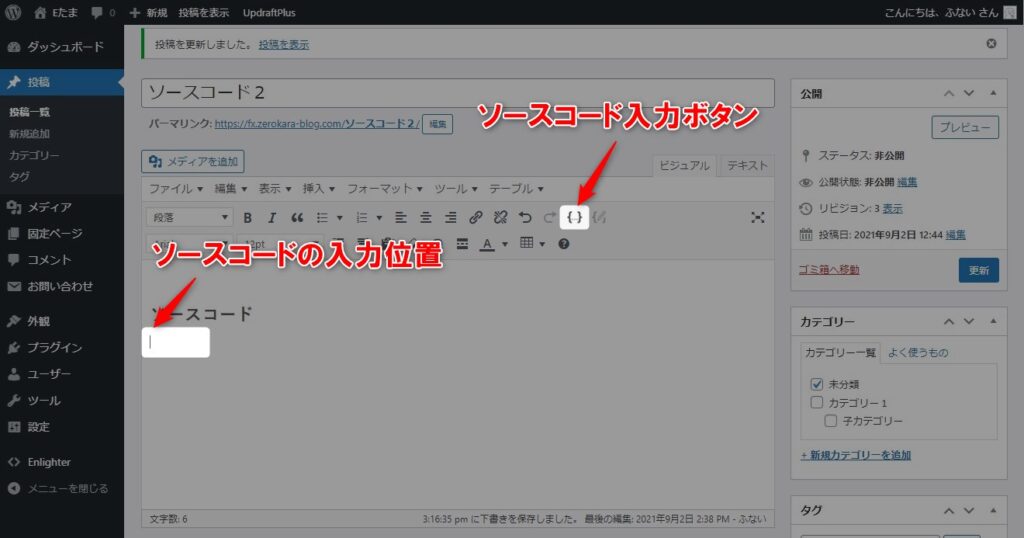Open the 編集 editor menu
Image resolution: width=1024 pixels, height=538 pixels.
(x=231, y=189)
